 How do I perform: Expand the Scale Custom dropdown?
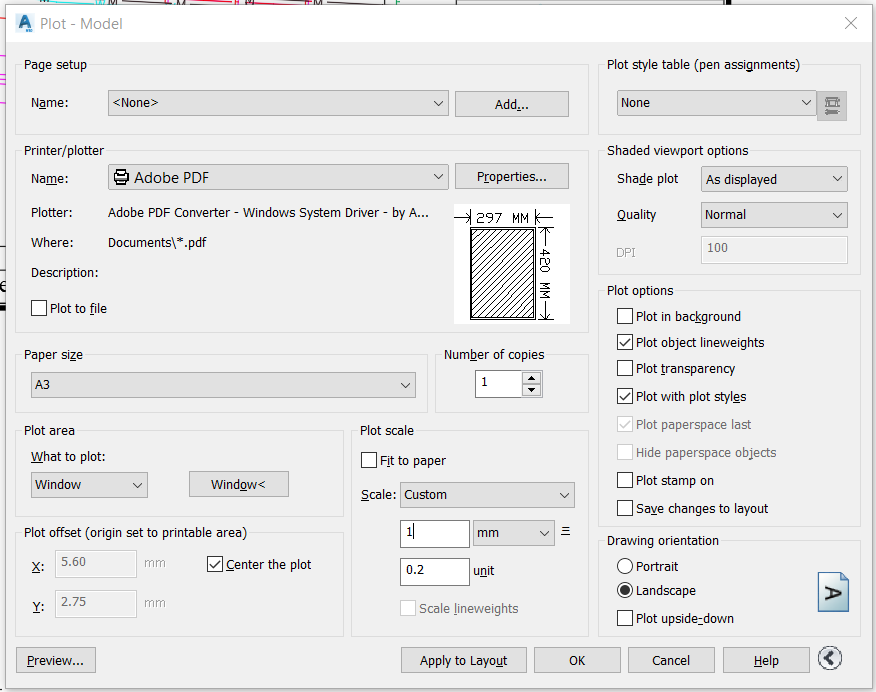[487, 495]
